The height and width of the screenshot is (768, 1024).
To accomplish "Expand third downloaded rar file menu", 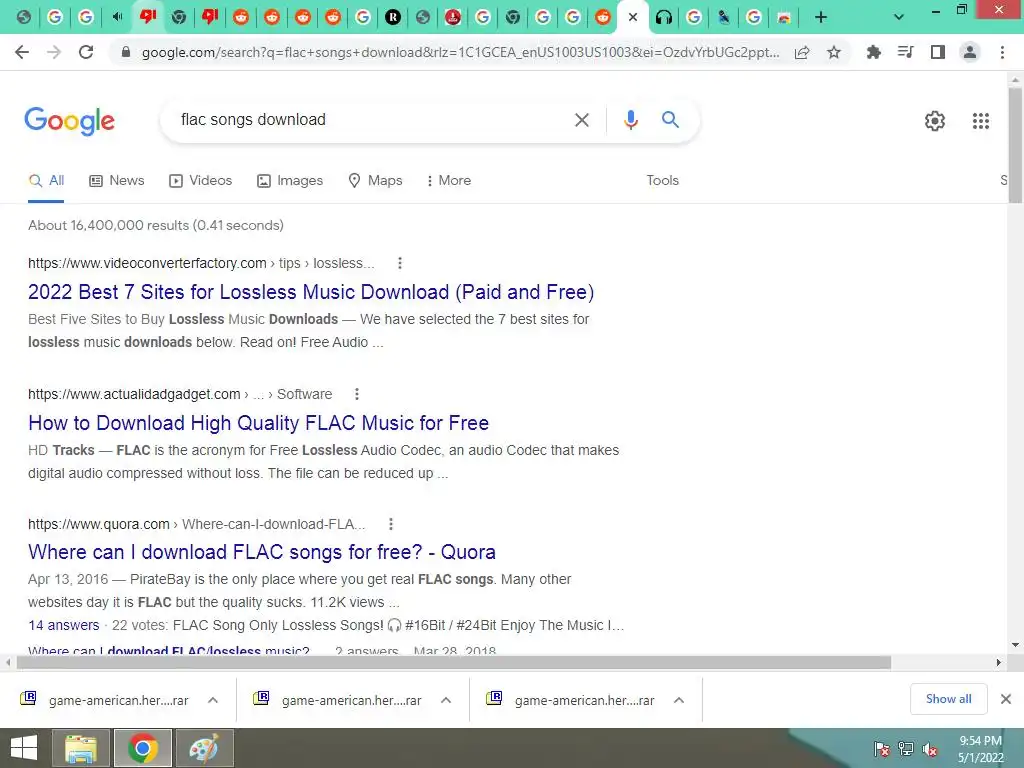I will [x=679, y=700].
